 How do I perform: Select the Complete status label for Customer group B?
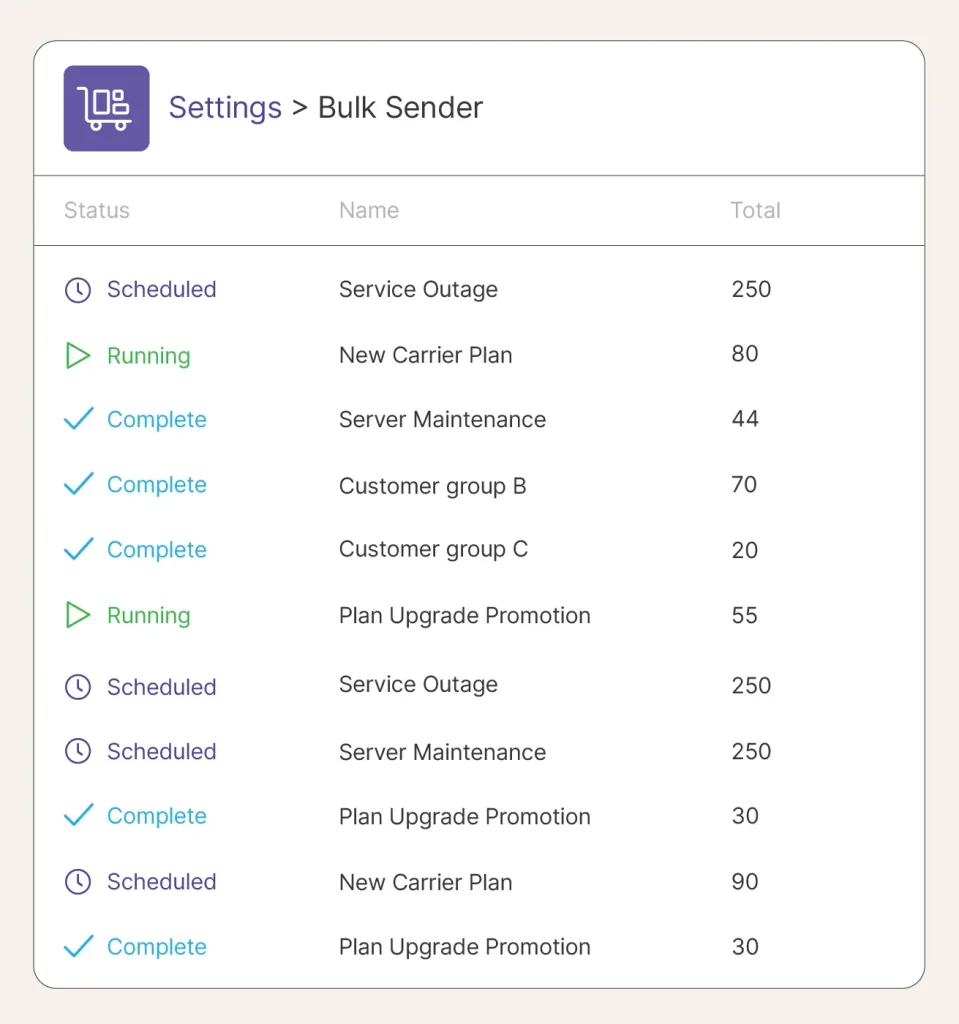coord(157,485)
